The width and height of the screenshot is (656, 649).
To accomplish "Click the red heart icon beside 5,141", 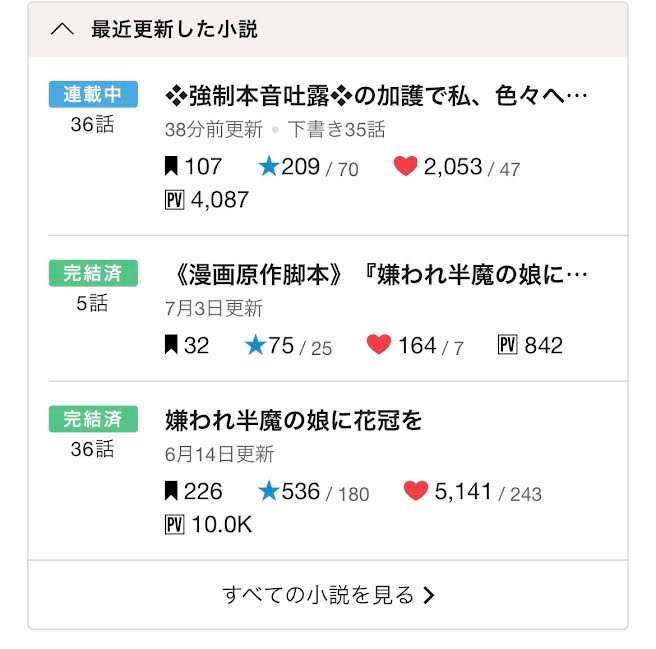I will [416, 490].
